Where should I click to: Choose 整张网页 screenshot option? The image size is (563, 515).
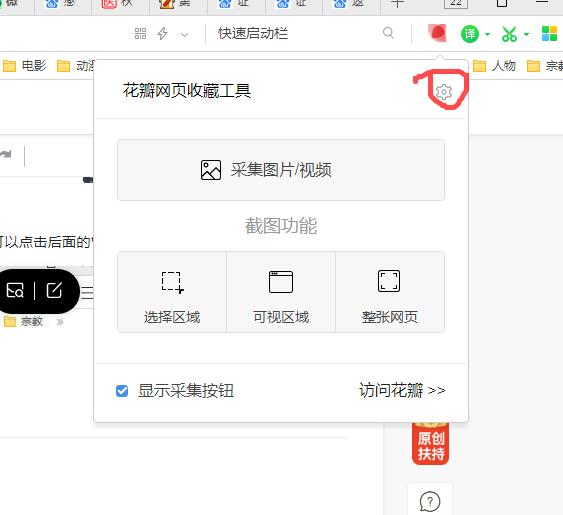coord(390,292)
